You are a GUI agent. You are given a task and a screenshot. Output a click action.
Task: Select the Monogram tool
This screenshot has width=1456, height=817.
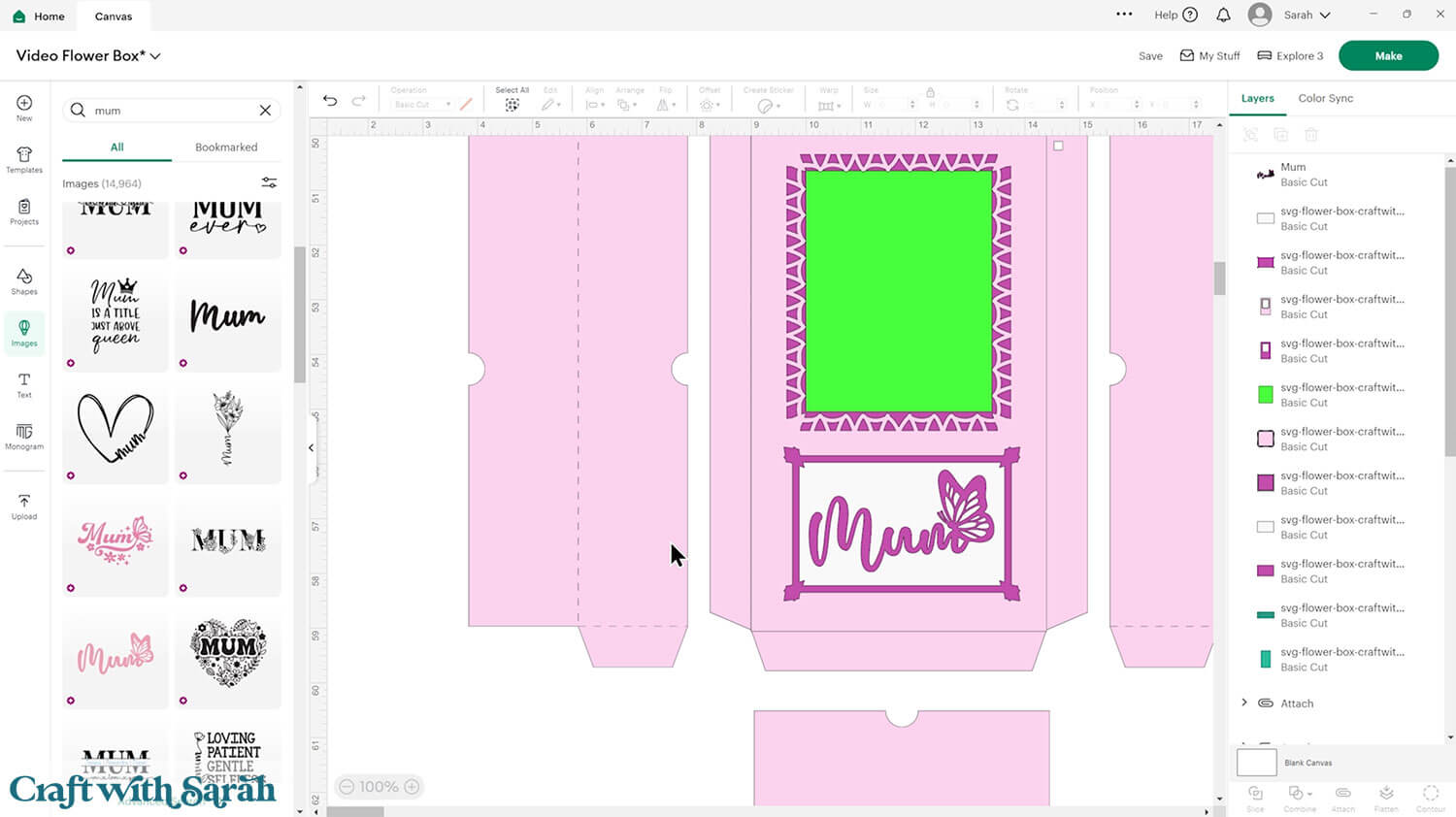[24, 437]
